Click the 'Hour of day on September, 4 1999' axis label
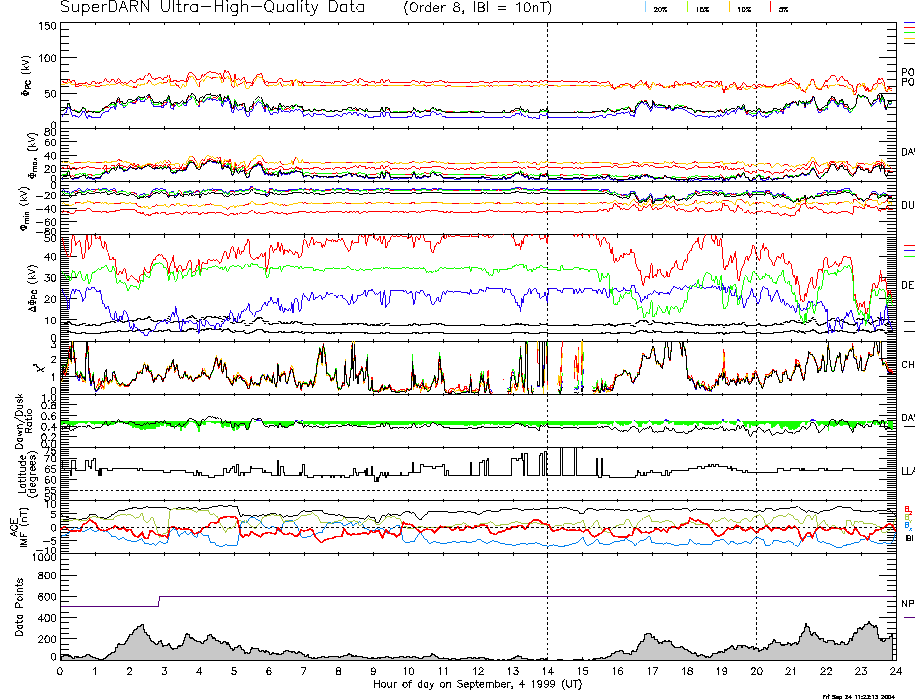 (477, 684)
